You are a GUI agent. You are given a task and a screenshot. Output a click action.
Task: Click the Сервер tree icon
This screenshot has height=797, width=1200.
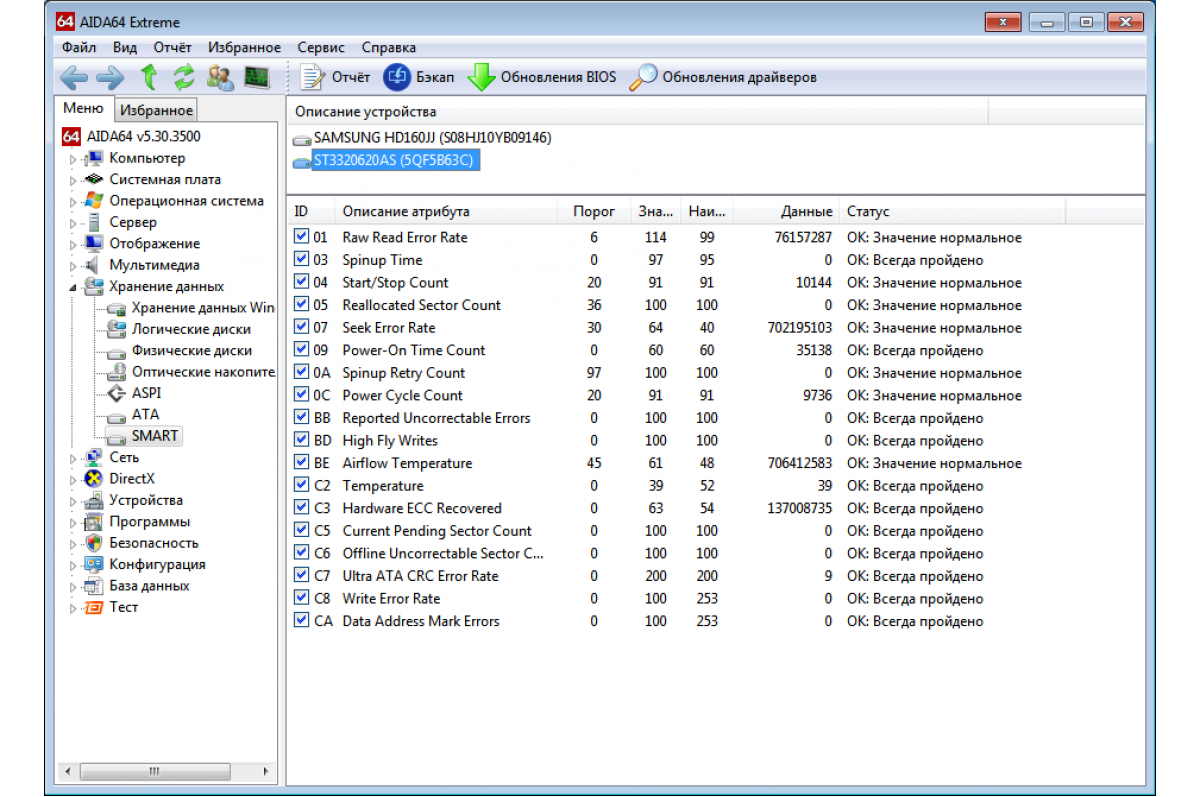coord(94,222)
